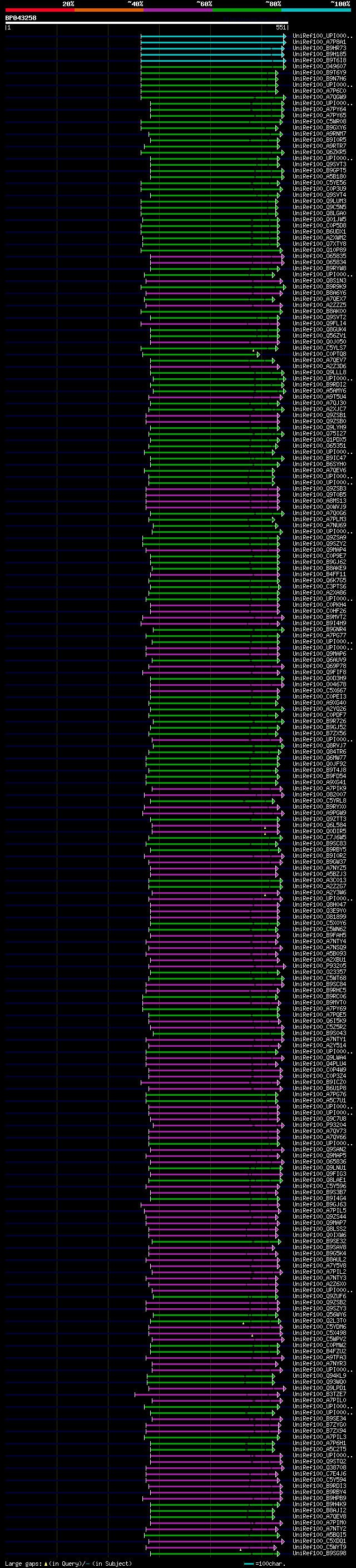Open the UniRef100_Q6ZKR5 entry
This screenshot has height=1568, width=356.
[319, 152]
